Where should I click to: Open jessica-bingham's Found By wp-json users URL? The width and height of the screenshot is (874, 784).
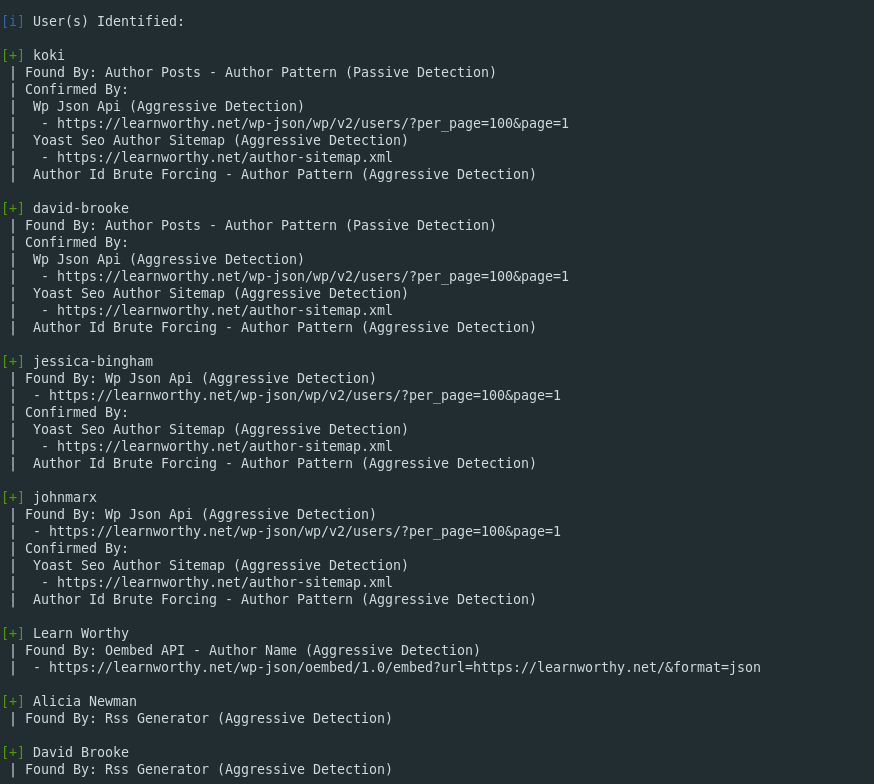coord(305,395)
